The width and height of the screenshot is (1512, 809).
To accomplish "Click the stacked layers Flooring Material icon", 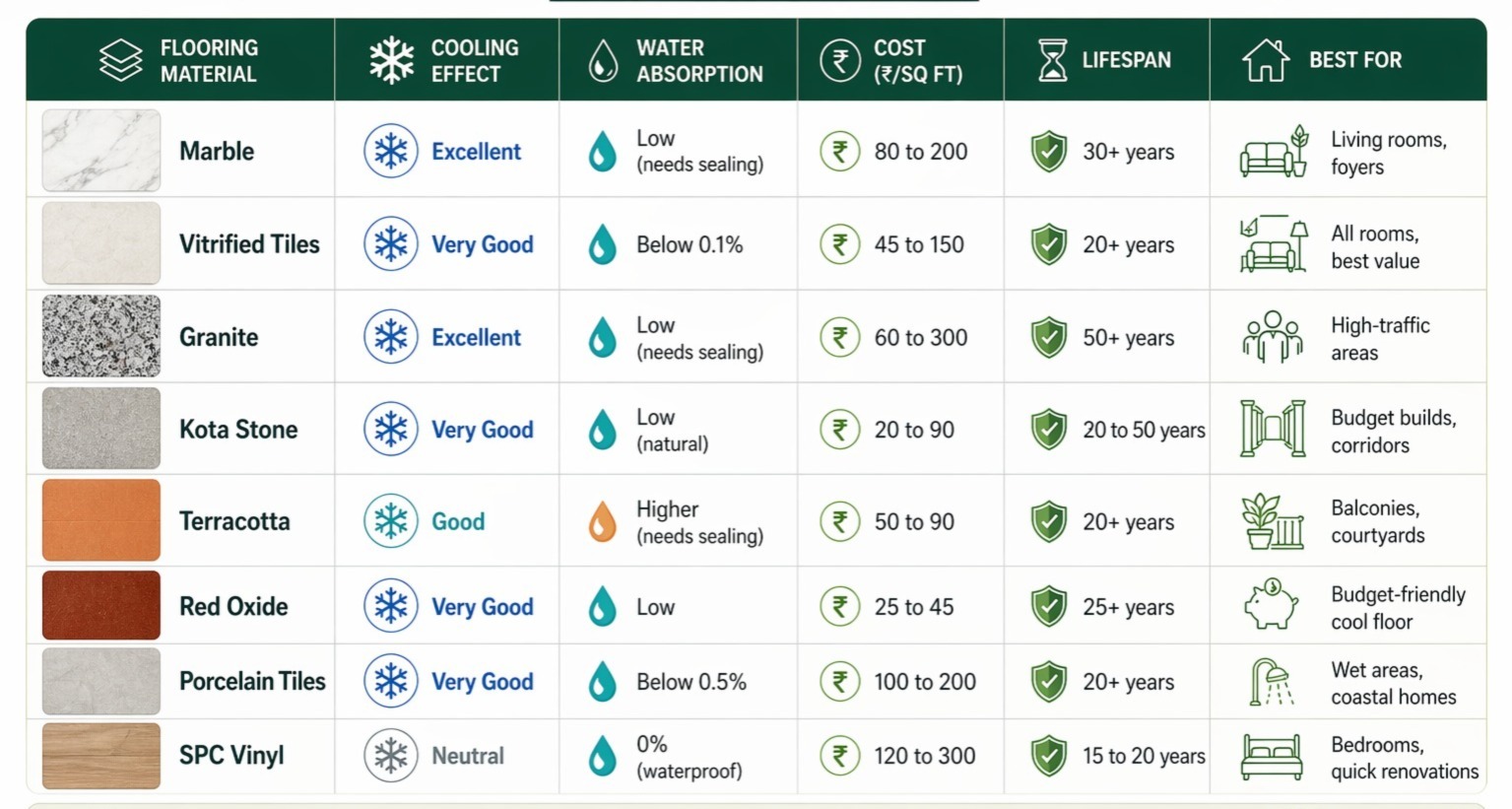I will pyautogui.click(x=121, y=60).
